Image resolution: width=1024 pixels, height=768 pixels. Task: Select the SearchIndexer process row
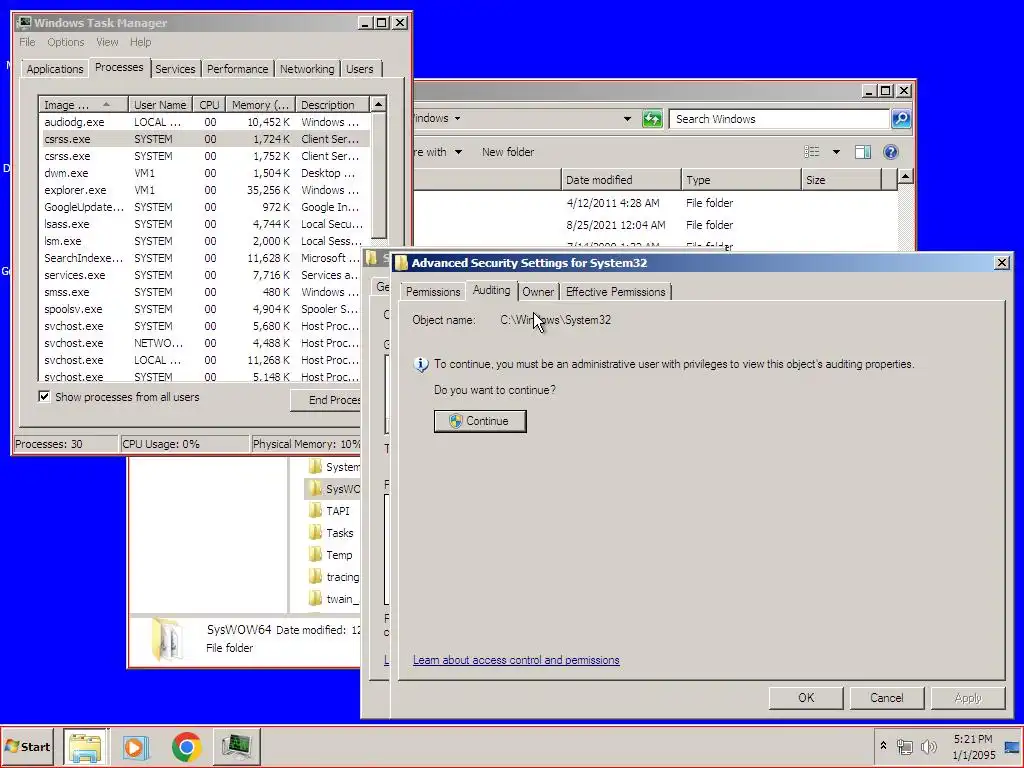coord(204,258)
